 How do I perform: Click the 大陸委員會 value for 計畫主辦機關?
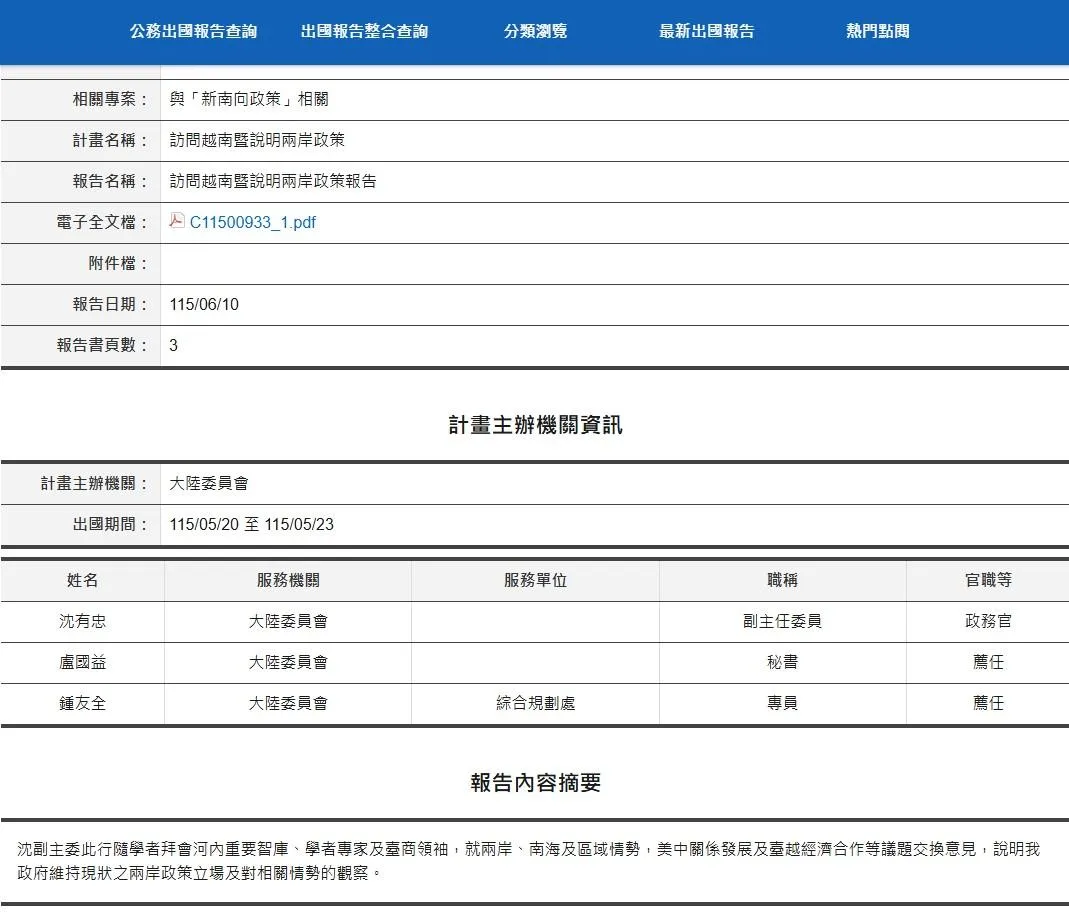[209, 483]
